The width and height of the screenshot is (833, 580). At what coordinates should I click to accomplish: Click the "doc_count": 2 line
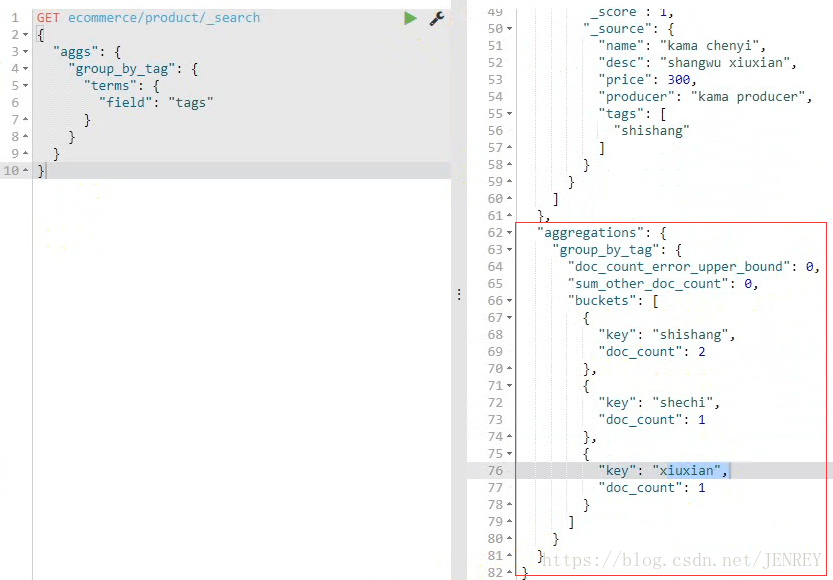pyautogui.click(x=652, y=352)
